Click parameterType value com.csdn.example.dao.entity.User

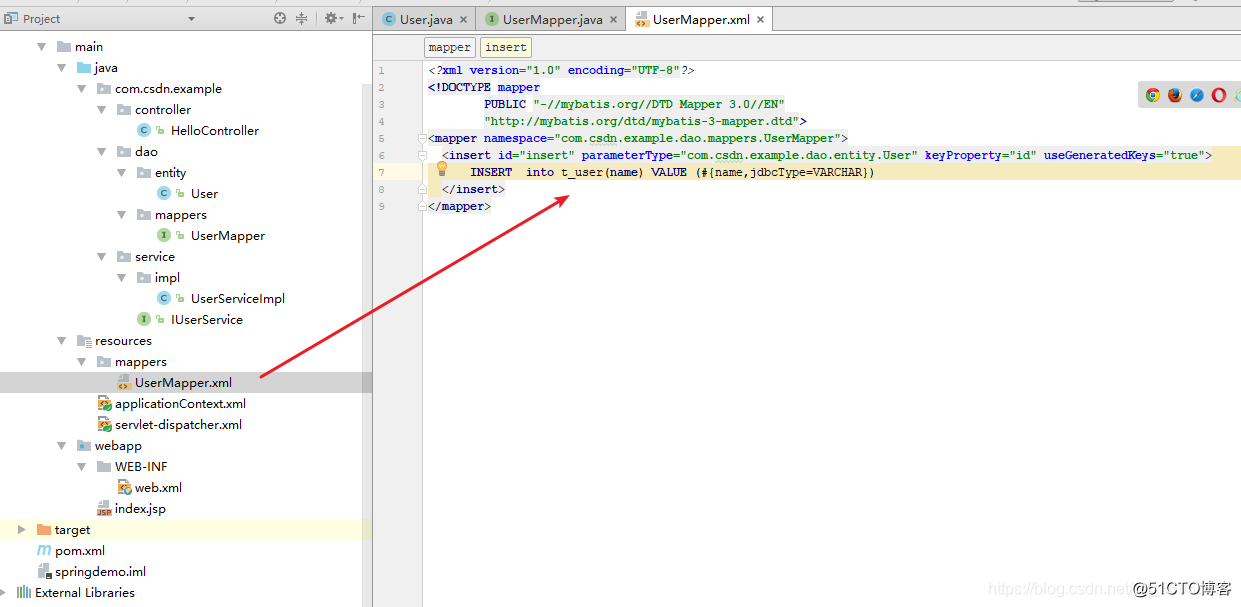pos(797,155)
